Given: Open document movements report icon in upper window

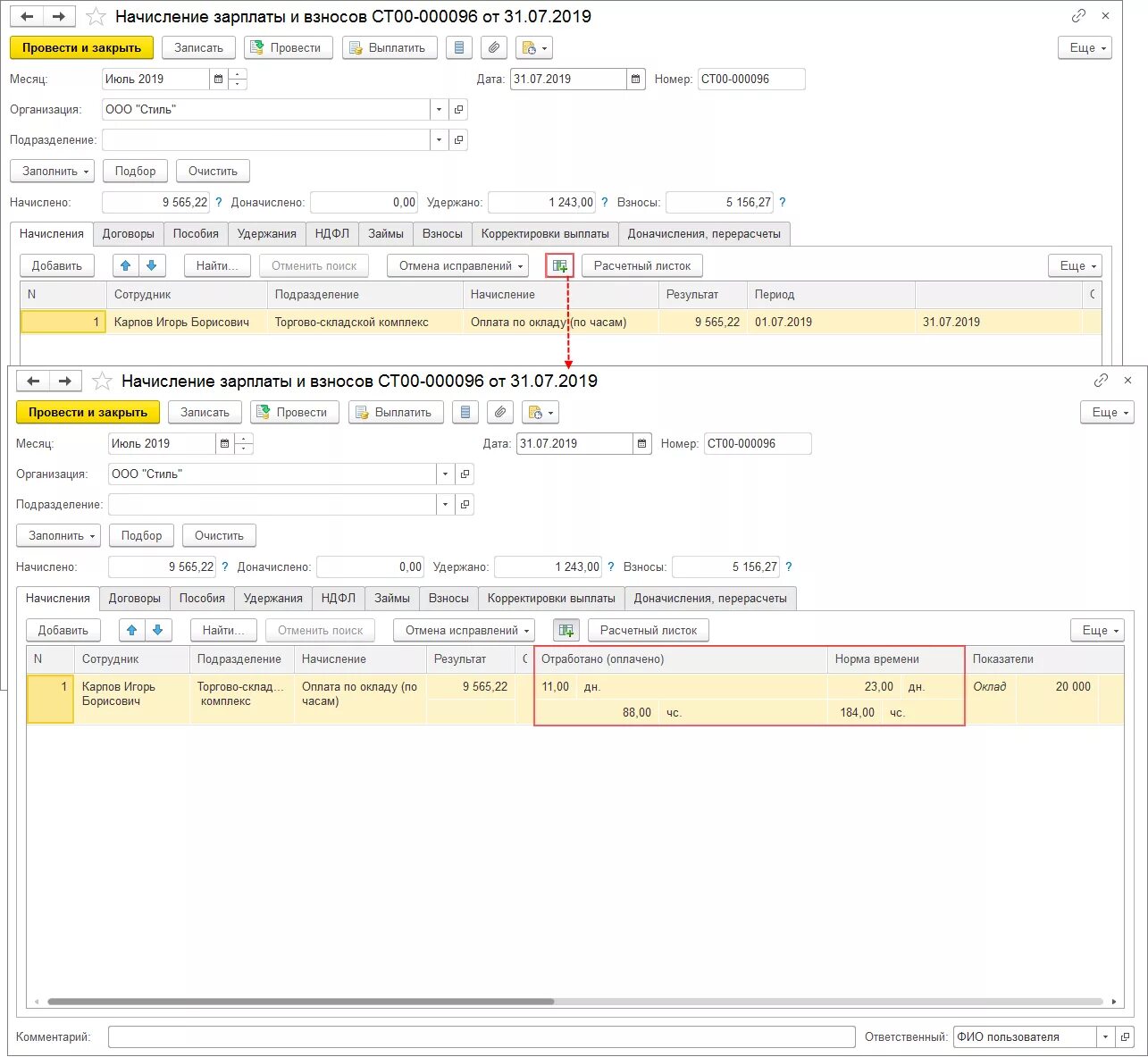Looking at the screenshot, I should tap(459, 47).
